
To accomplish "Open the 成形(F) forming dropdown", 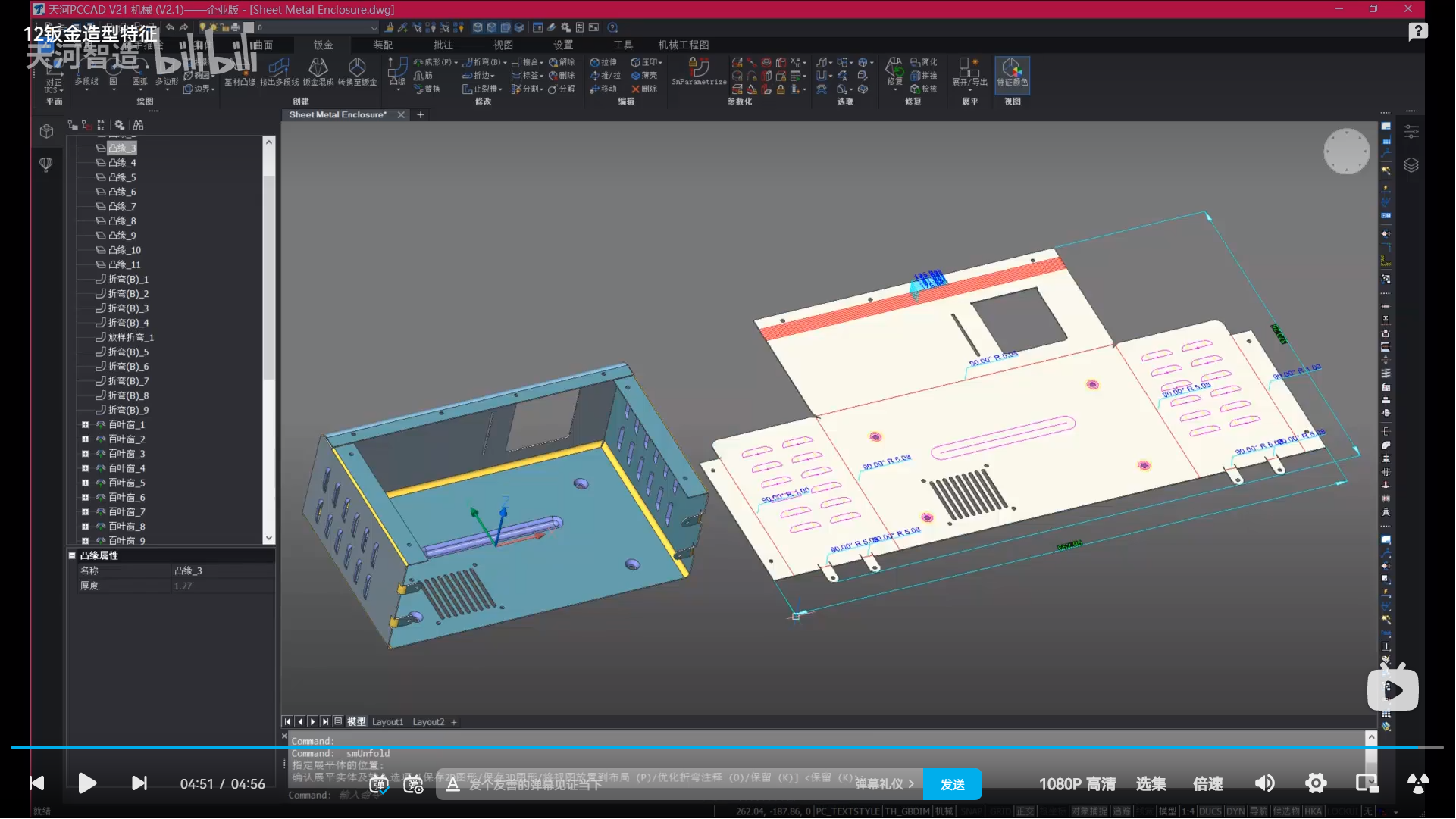I will tap(436, 62).
